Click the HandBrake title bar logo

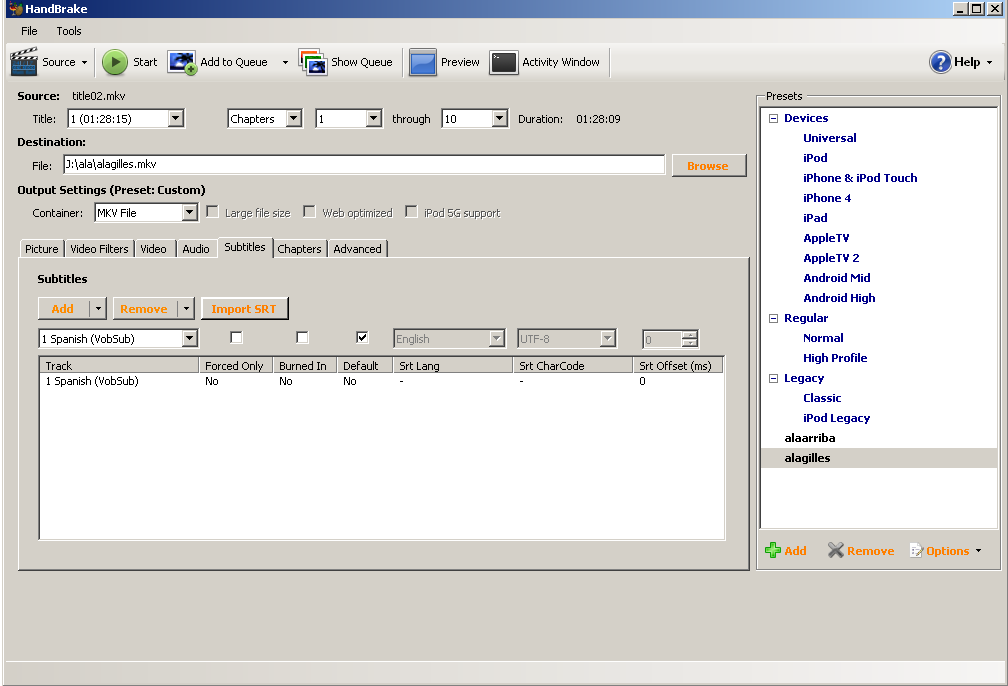[x=15, y=8]
